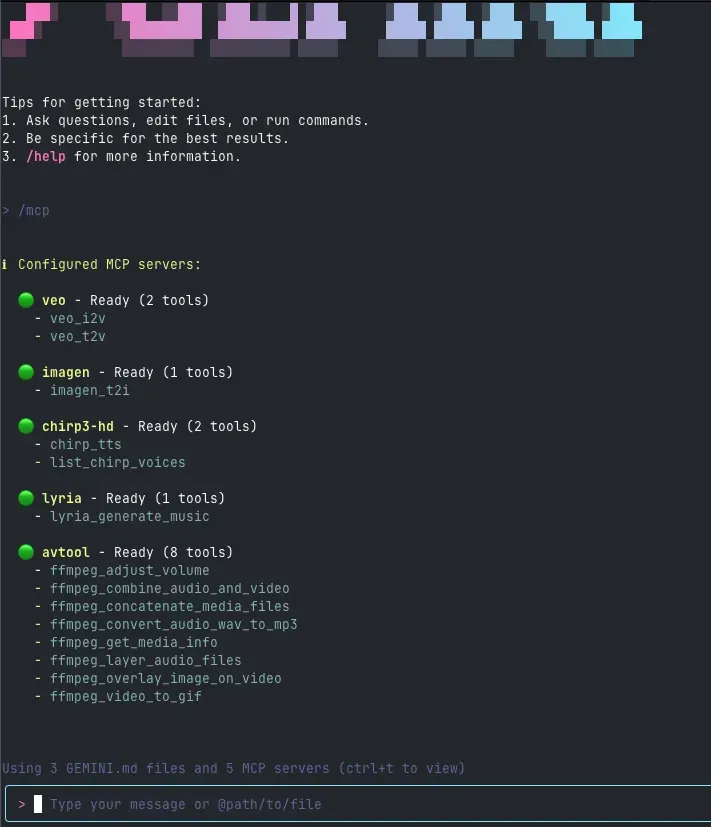Click the list_chirp_voices tool entry
Image resolution: width=711 pixels, height=827 pixels.
tap(118, 463)
